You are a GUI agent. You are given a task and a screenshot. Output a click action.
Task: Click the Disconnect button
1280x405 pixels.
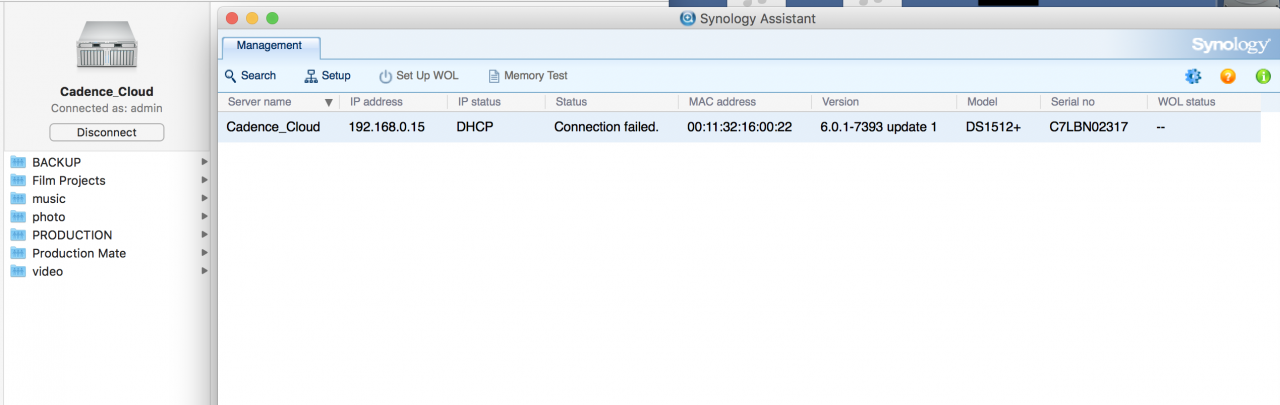click(106, 132)
